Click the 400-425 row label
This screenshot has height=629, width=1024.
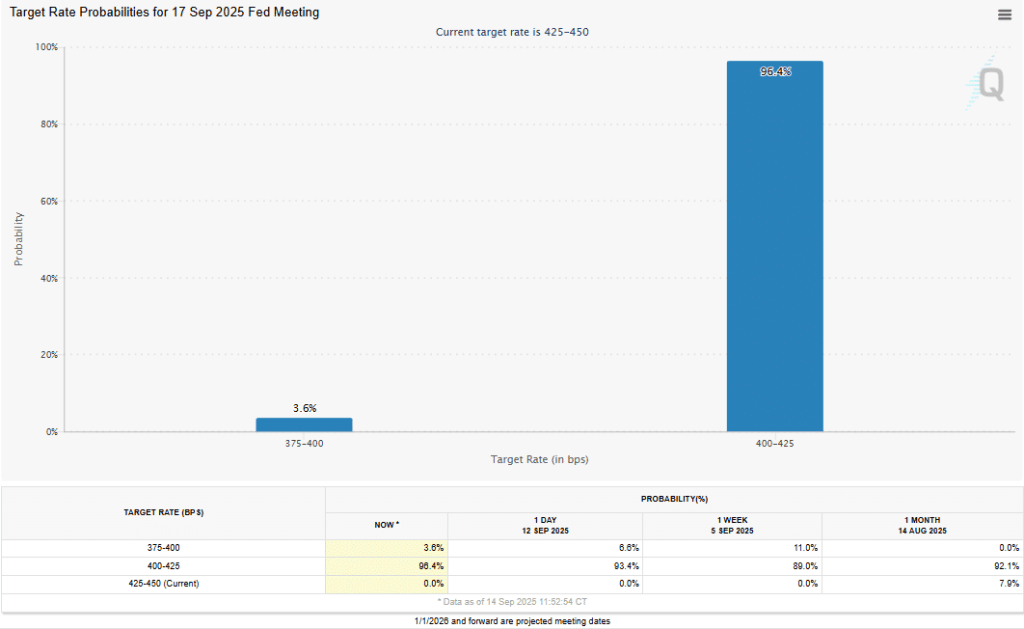point(162,565)
